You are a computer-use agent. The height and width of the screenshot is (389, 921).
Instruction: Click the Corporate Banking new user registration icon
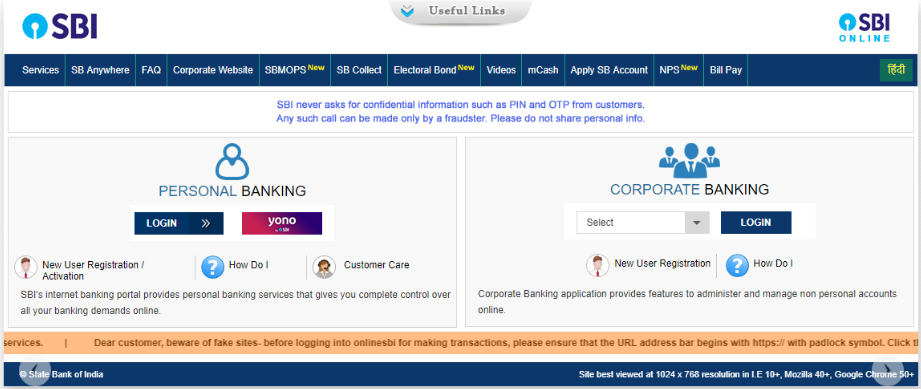[x=597, y=266]
